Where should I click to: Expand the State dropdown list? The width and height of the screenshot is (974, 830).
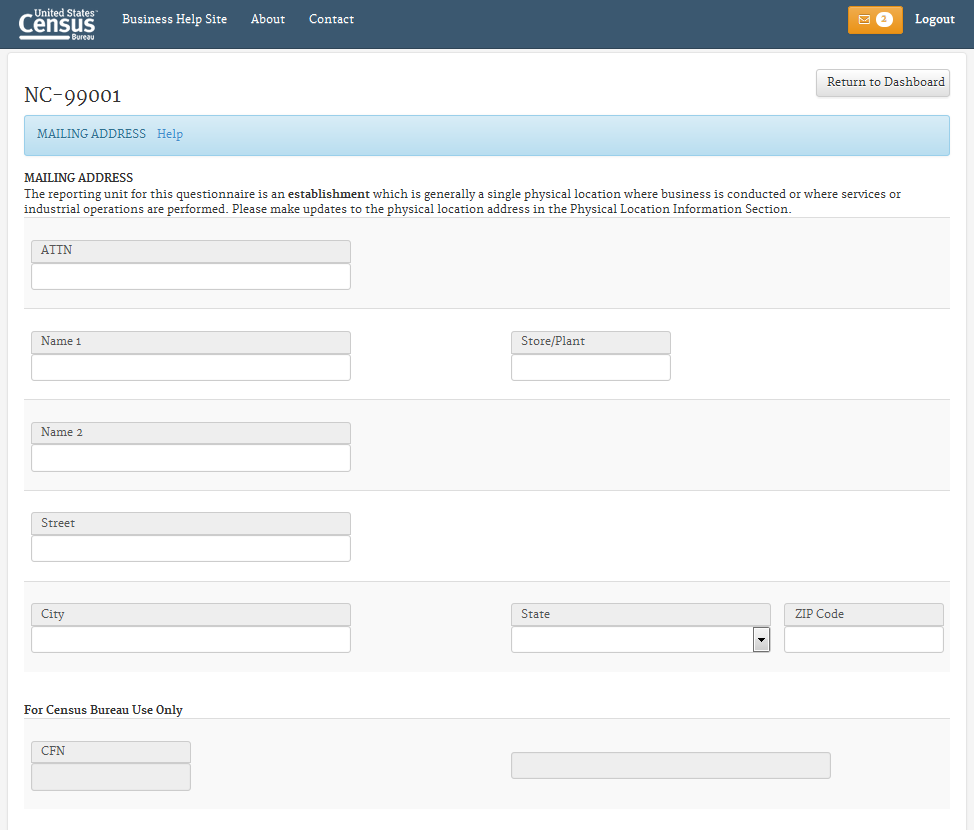pos(761,639)
